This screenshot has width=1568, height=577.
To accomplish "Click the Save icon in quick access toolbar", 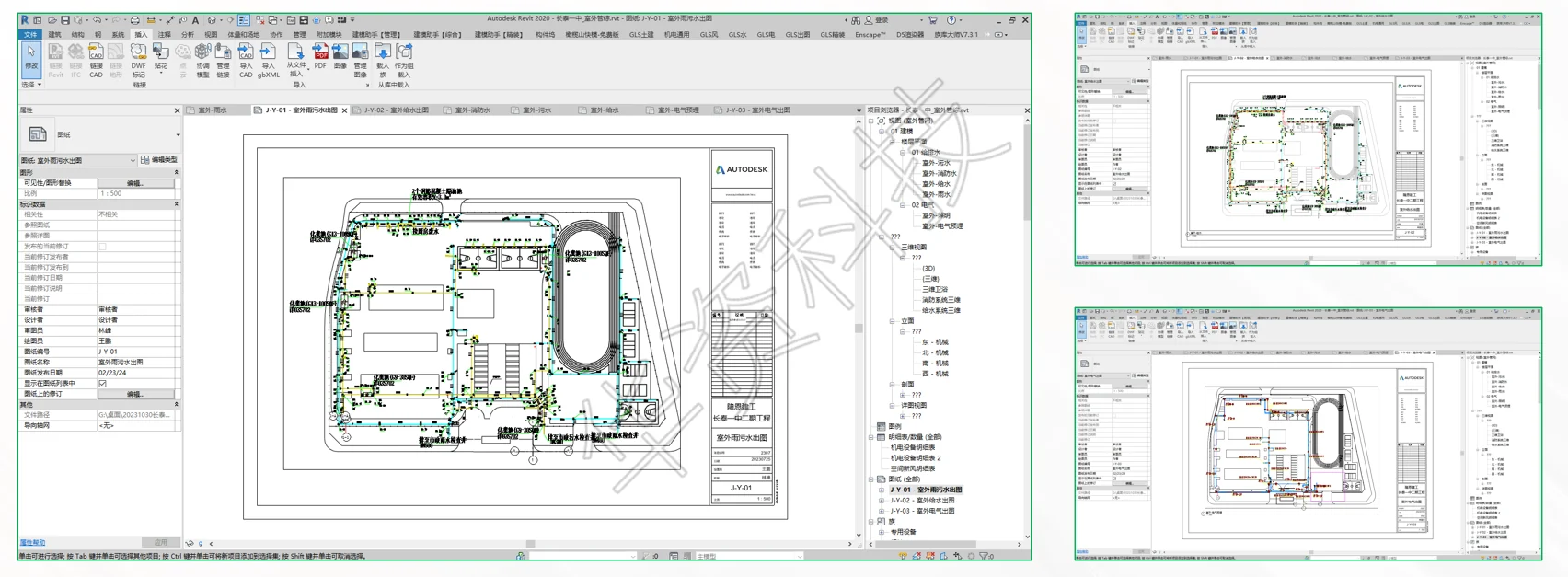I will 65,20.
